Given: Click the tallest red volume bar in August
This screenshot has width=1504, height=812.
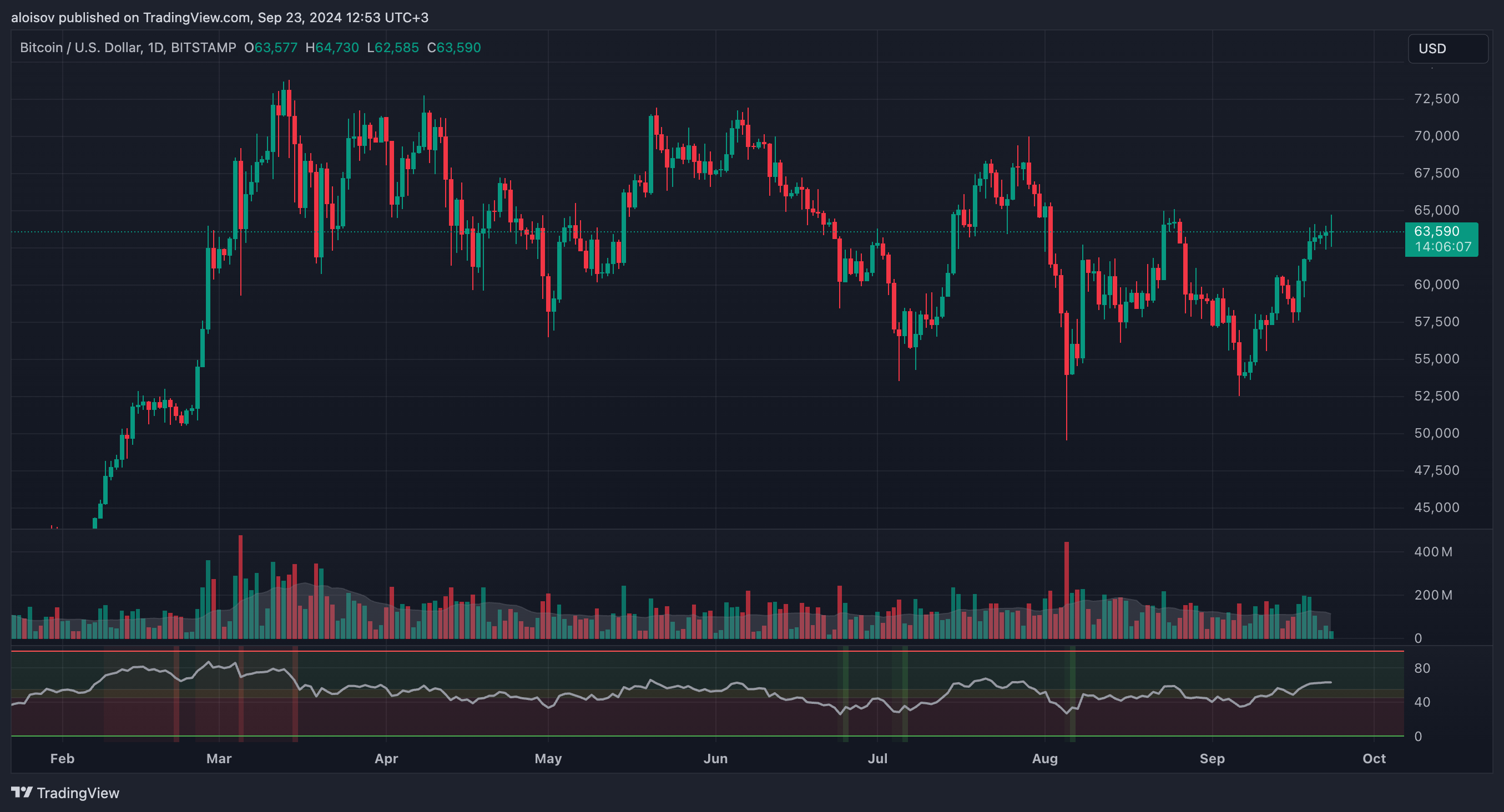Looking at the screenshot, I should click(1066, 589).
